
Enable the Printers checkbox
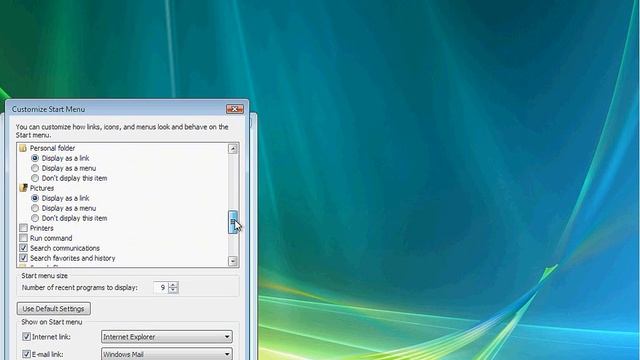[24, 228]
